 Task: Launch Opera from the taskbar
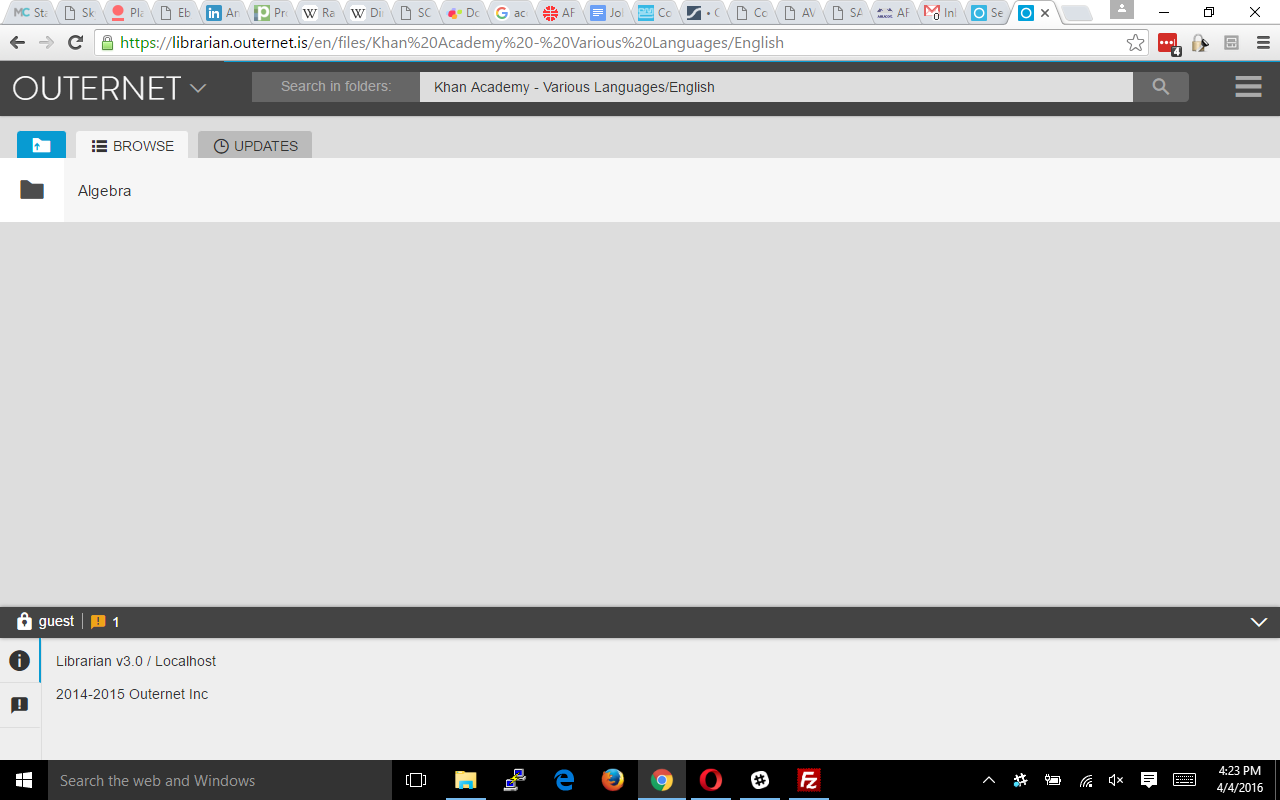point(711,780)
